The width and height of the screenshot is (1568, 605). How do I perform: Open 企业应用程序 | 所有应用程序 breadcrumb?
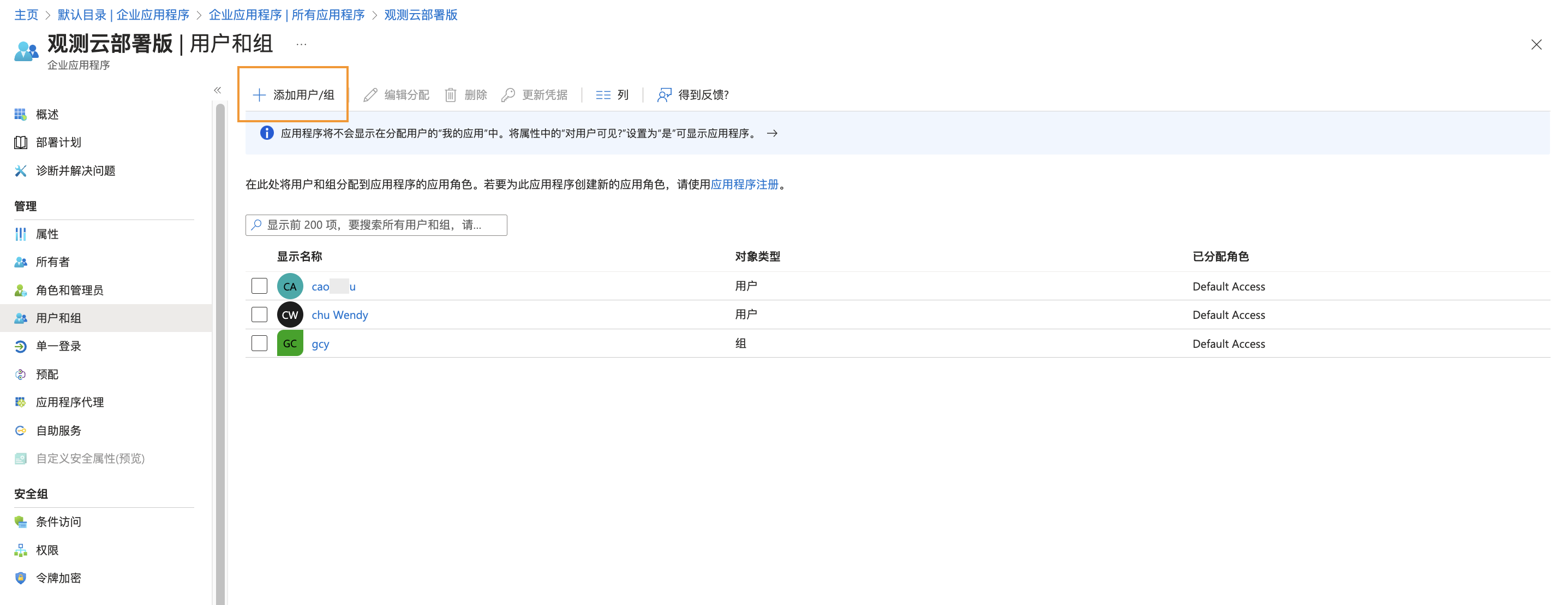click(286, 15)
